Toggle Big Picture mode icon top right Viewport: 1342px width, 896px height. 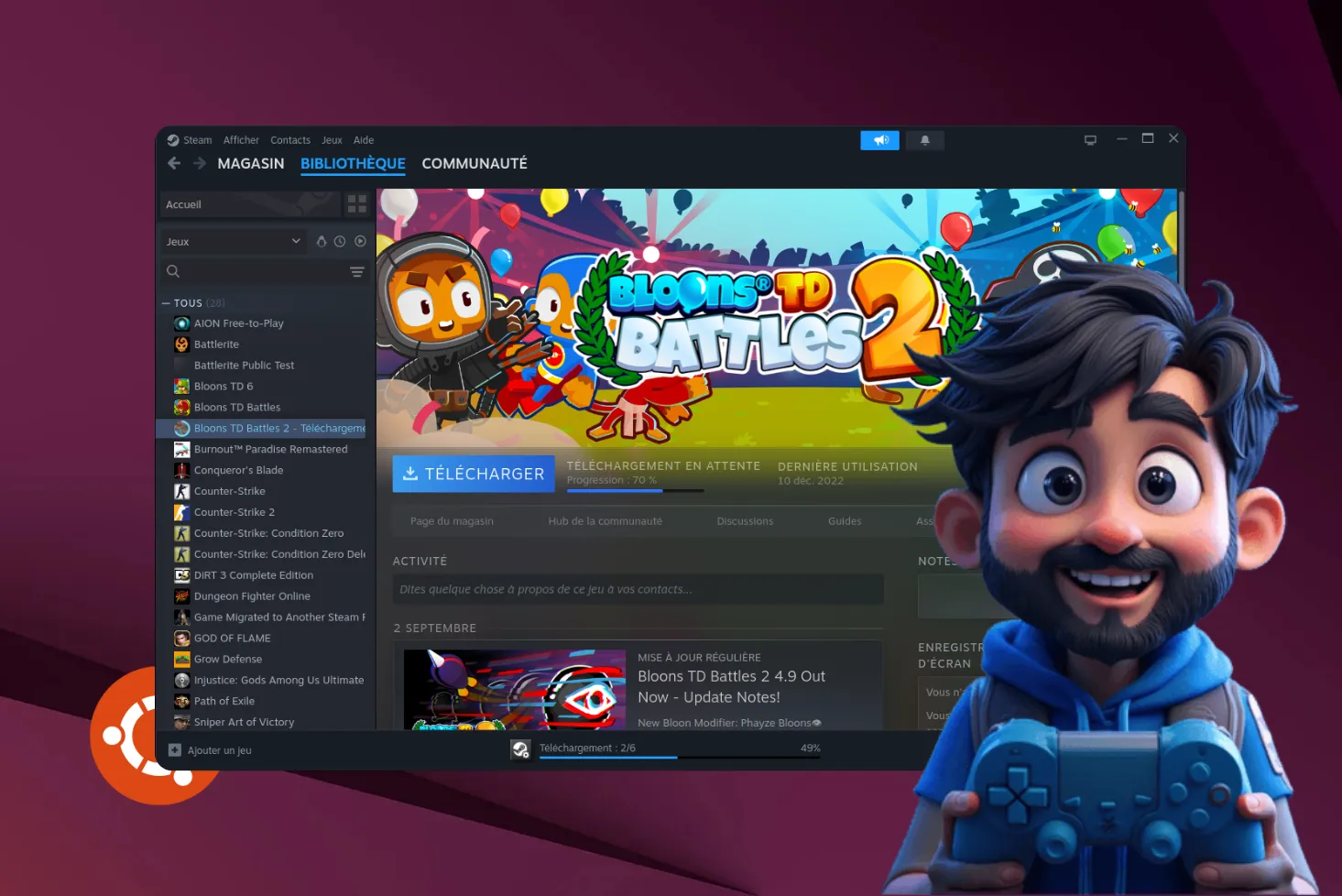(1090, 139)
